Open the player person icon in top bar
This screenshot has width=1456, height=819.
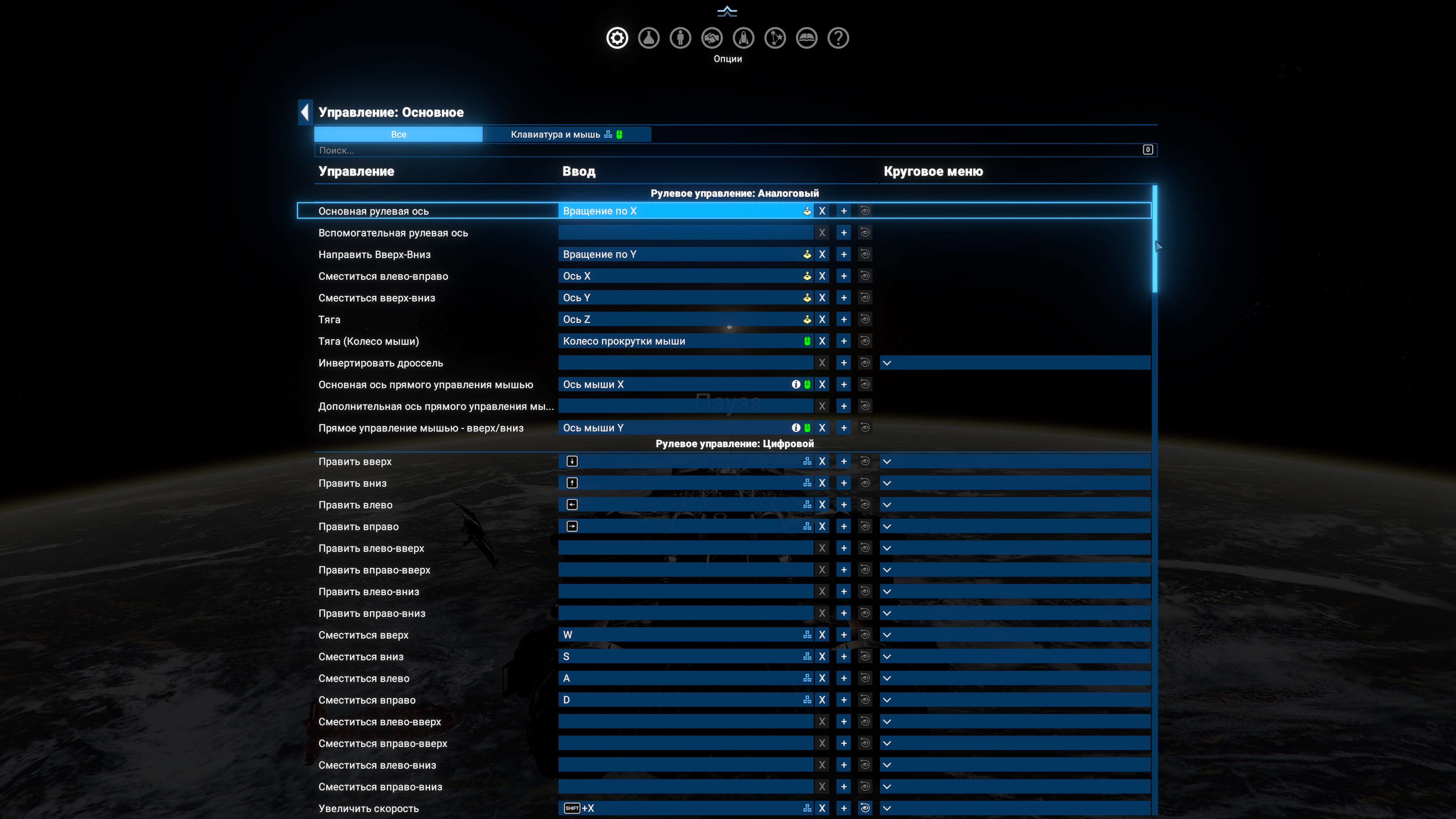[x=681, y=38]
